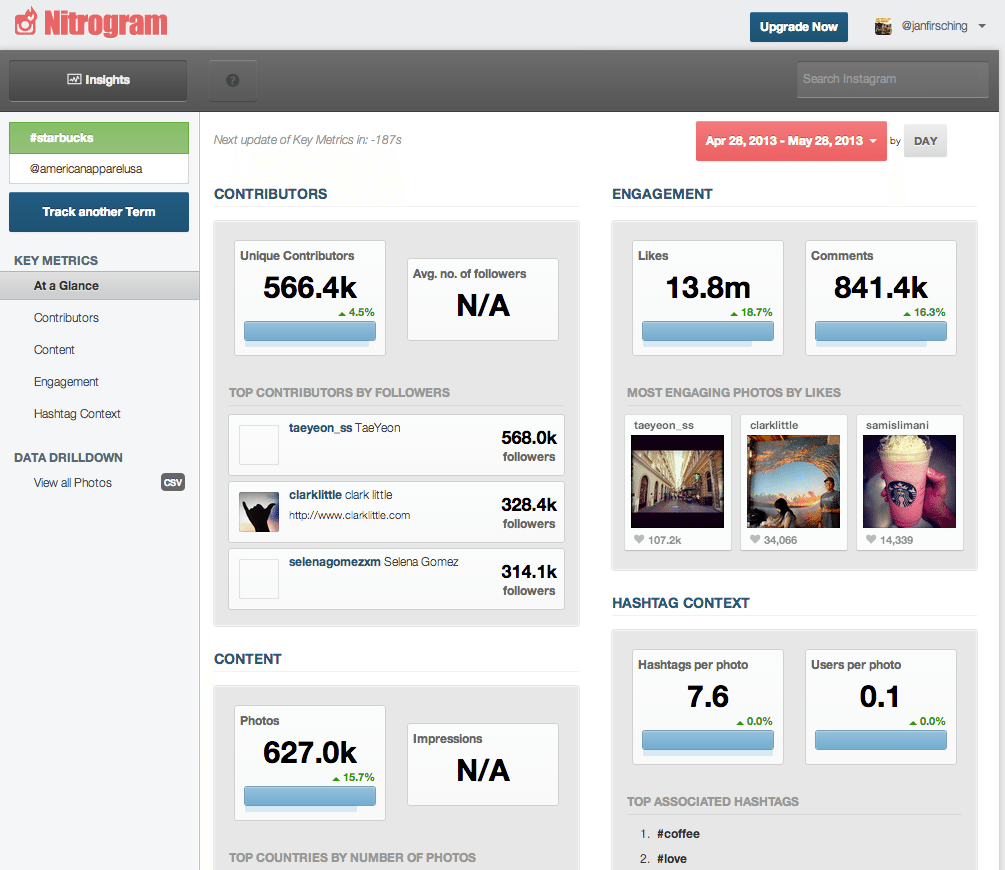The height and width of the screenshot is (870, 1005).
Task: Click the heart icon beside 14,339
Action: (871, 539)
